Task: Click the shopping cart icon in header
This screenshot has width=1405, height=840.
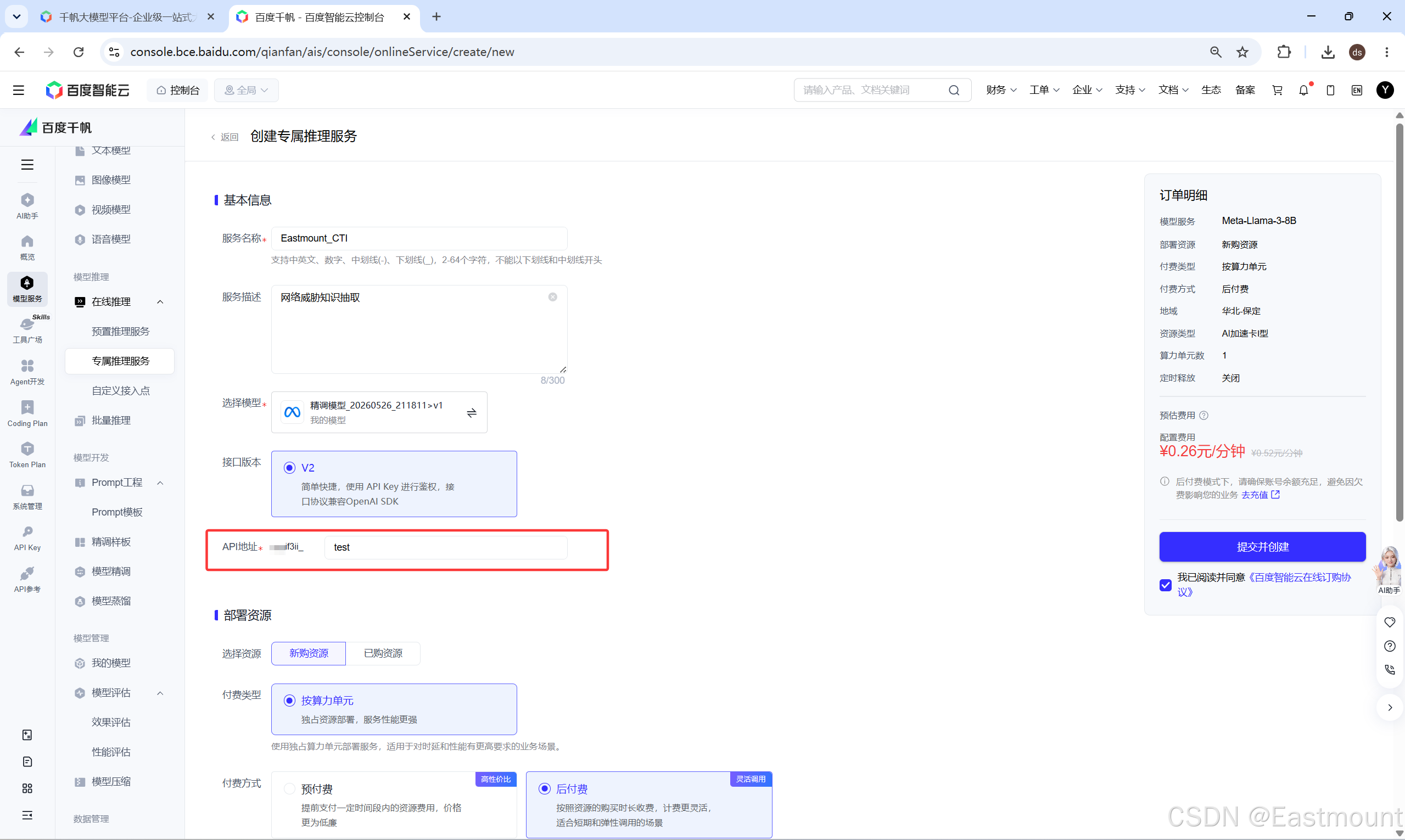Action: (1277, 91)
